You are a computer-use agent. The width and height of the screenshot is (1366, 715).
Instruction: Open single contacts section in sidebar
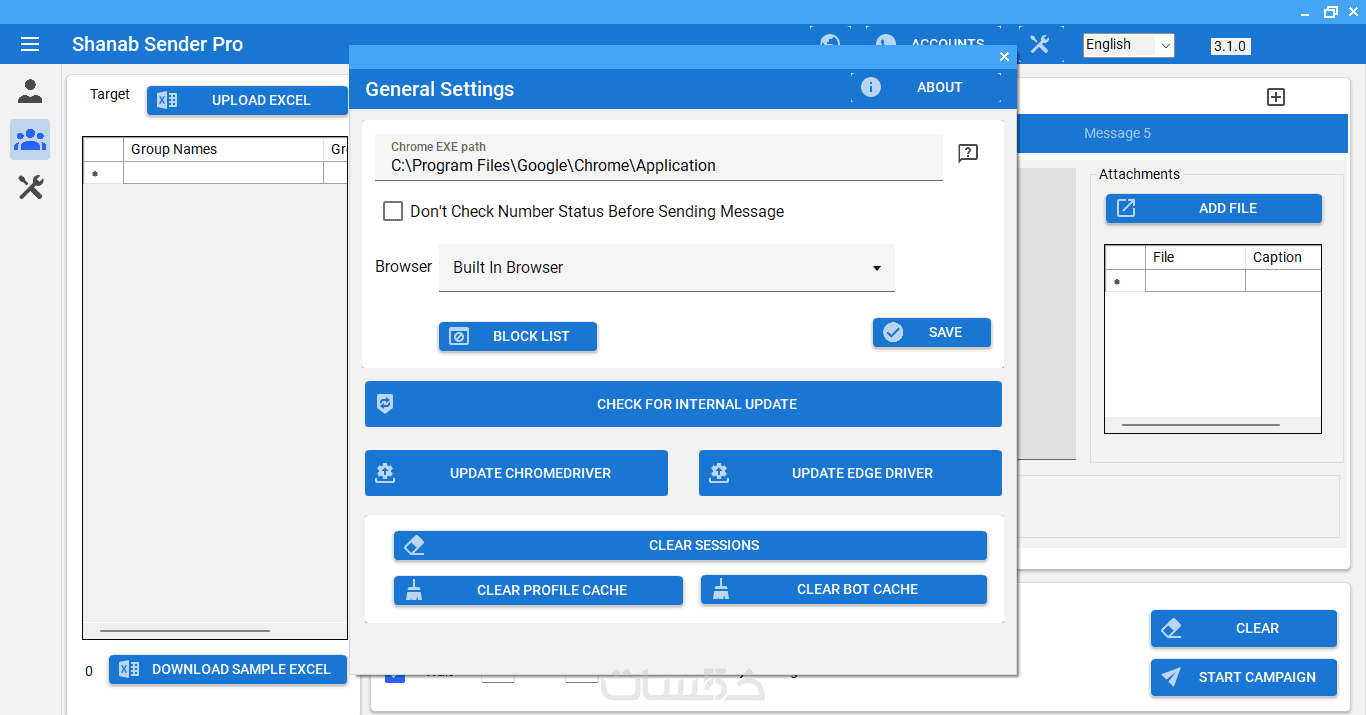[x=30, y=92]
